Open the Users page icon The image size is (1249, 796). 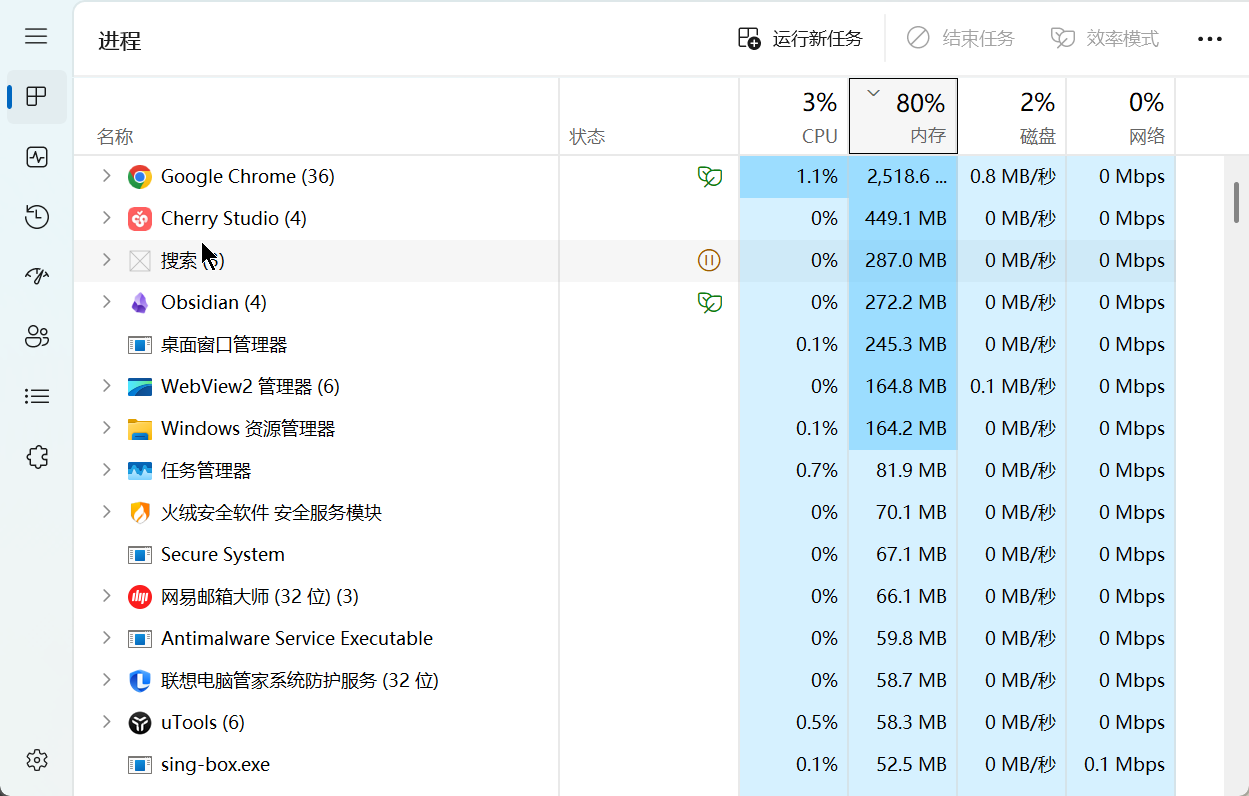point(37,337)
